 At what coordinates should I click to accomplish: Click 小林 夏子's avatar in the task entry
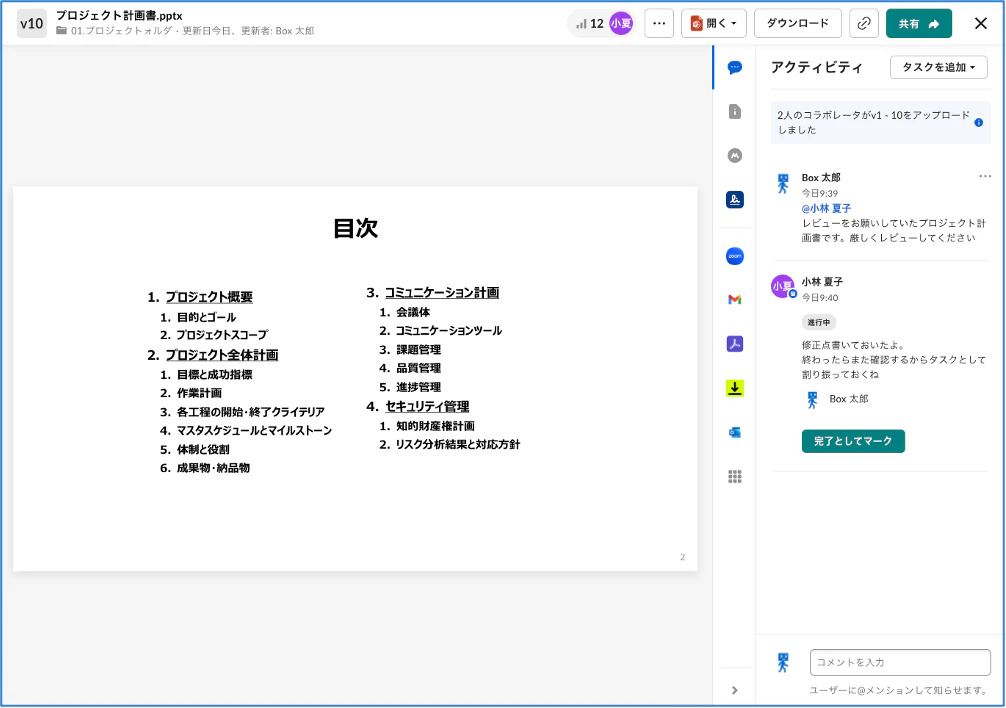point(783,286)
